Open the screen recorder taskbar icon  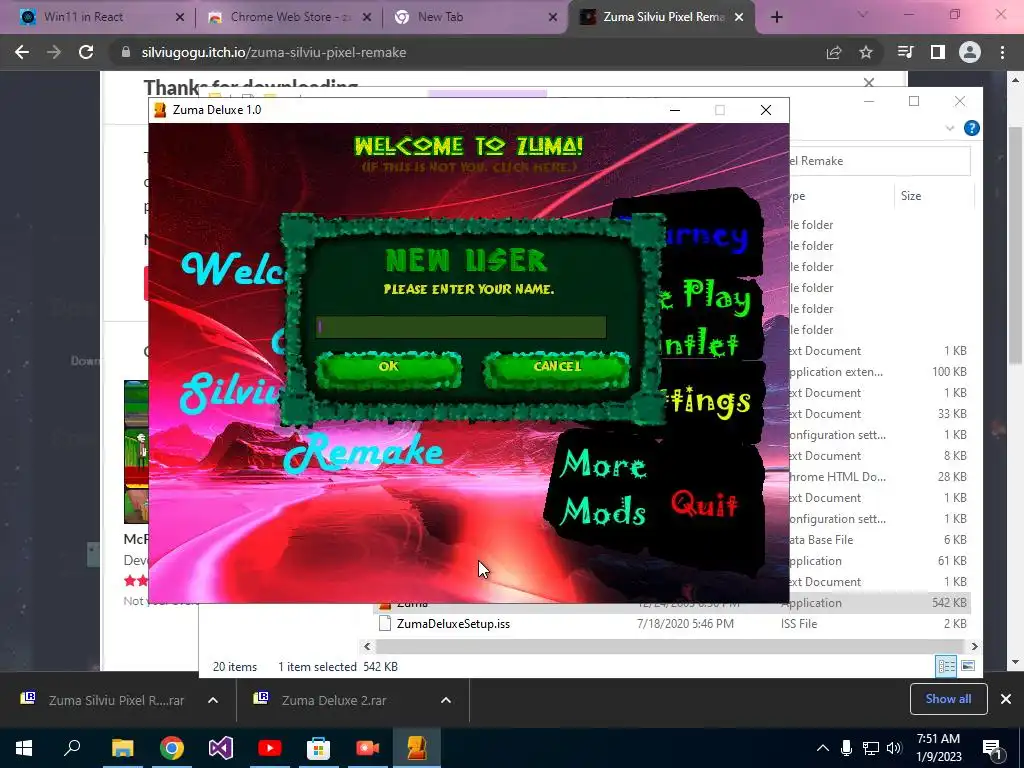[368, 748]
